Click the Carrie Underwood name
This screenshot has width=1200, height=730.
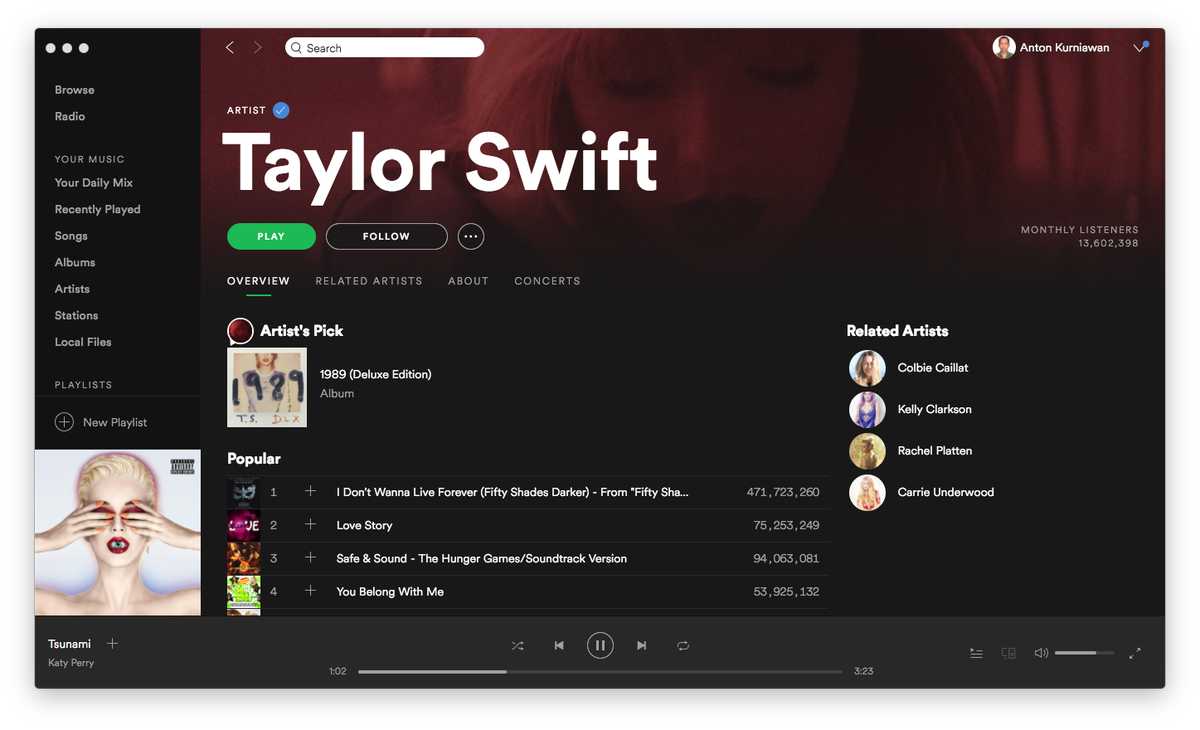[x=945, y=492]
